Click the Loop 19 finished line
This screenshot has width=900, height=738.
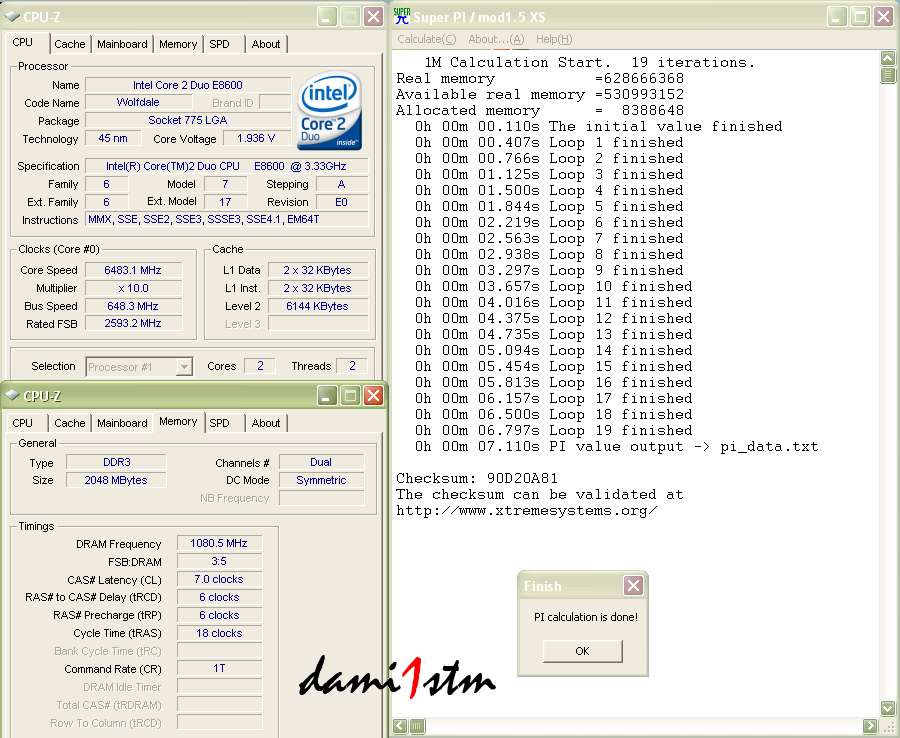coord(554,430)
